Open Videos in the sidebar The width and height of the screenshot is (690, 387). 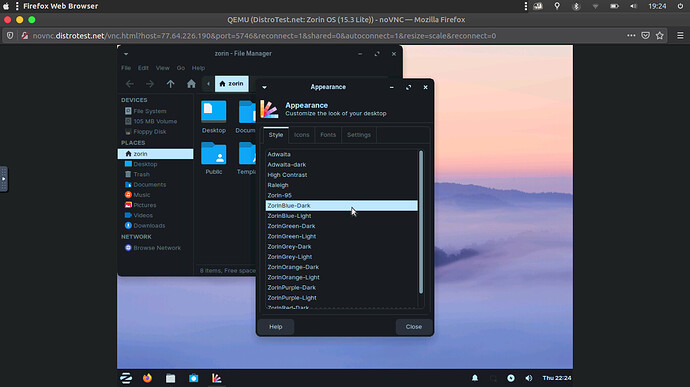coord(155,215)
